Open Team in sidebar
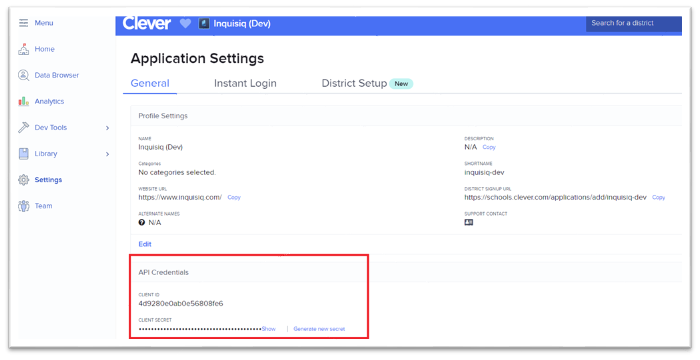 [x=43, y=206]
